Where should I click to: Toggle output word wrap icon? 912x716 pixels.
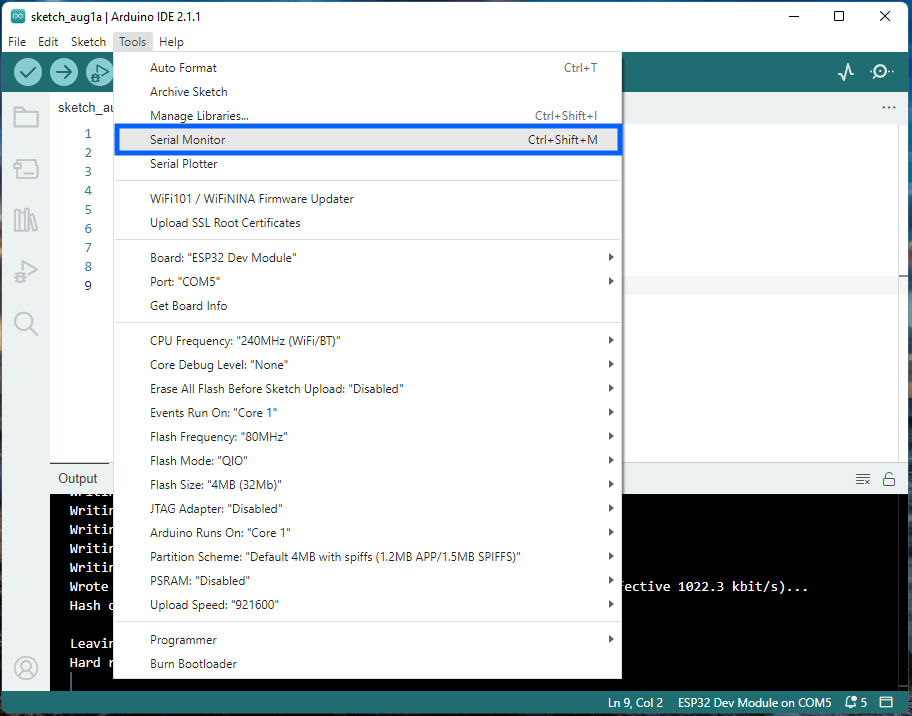coord(863,479)
